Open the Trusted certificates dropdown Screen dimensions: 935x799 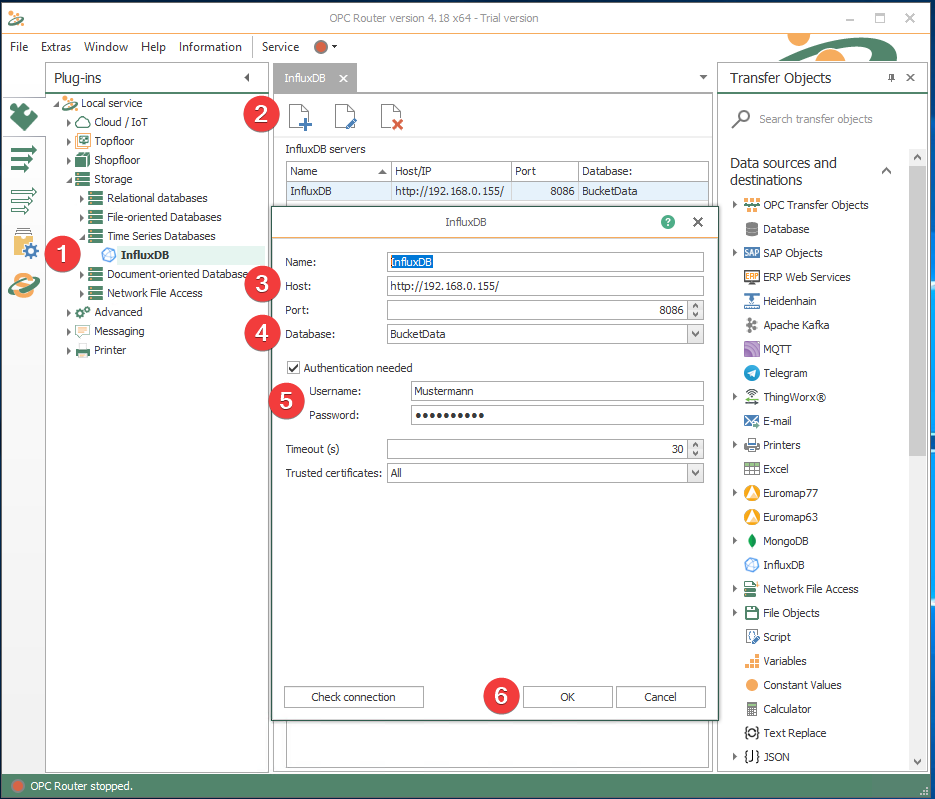pos(695,473)
